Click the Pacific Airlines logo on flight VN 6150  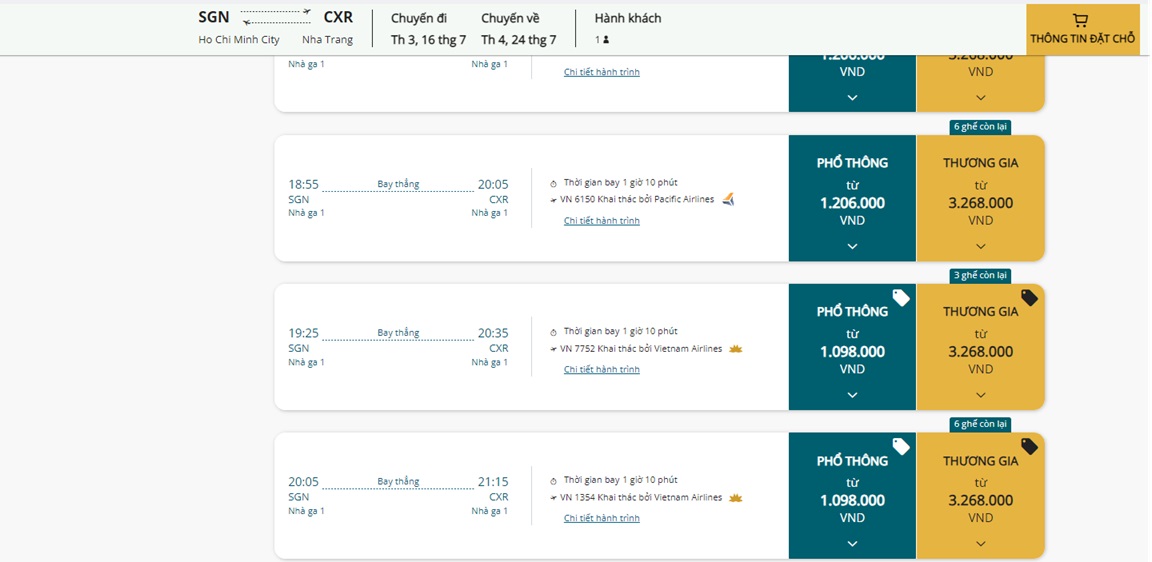[728, 200]
